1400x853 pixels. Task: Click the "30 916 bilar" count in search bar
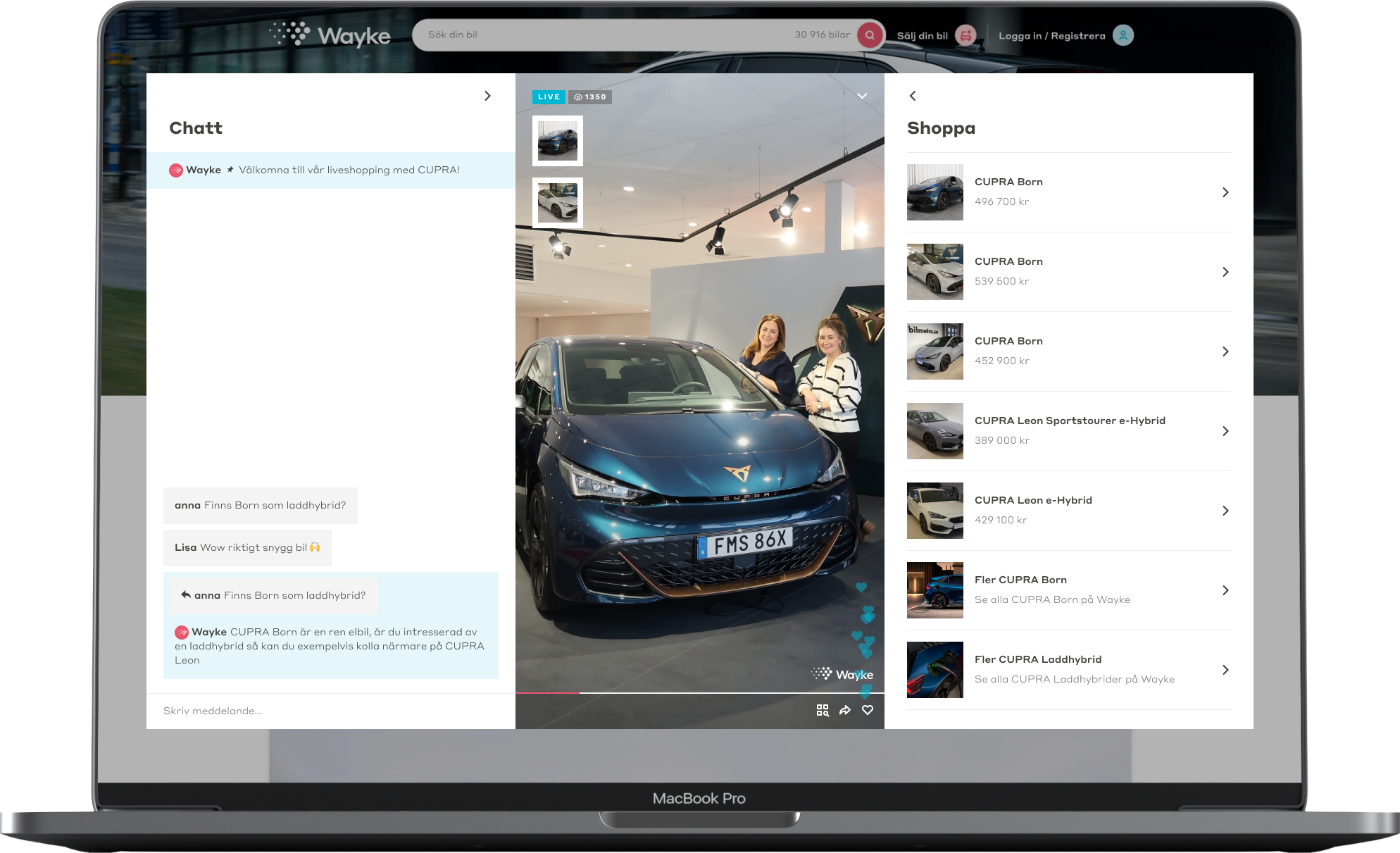[823, 35]
